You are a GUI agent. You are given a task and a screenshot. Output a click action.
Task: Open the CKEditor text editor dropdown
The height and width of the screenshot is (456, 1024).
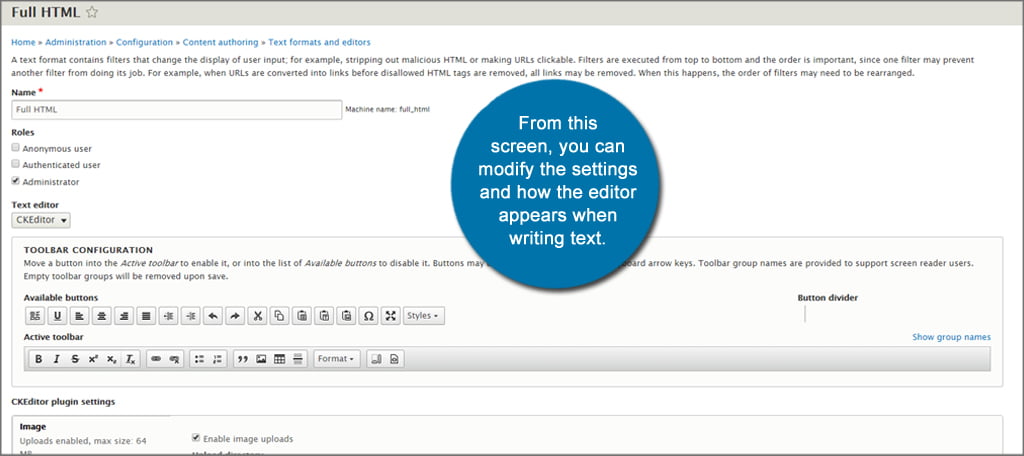click(x=41, y=220)
